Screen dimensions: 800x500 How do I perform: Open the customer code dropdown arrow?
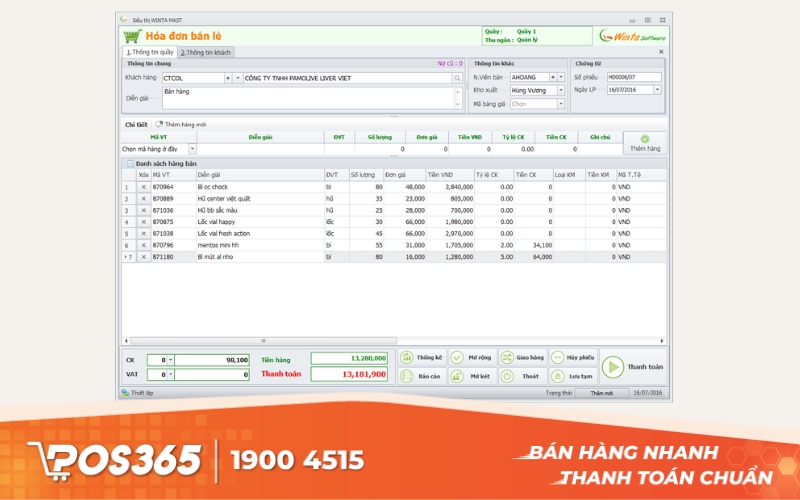[x=238, y=78]
